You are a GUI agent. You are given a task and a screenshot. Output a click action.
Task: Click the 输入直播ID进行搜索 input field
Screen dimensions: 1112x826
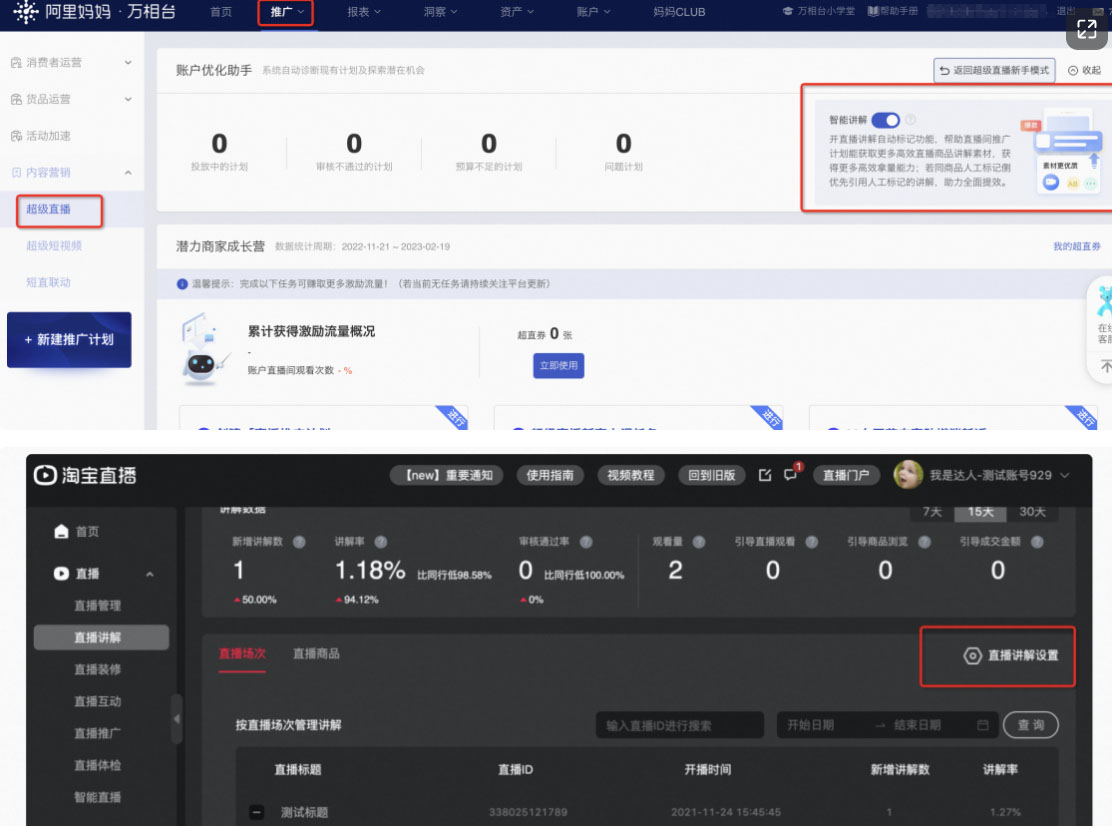pos(680,724)
